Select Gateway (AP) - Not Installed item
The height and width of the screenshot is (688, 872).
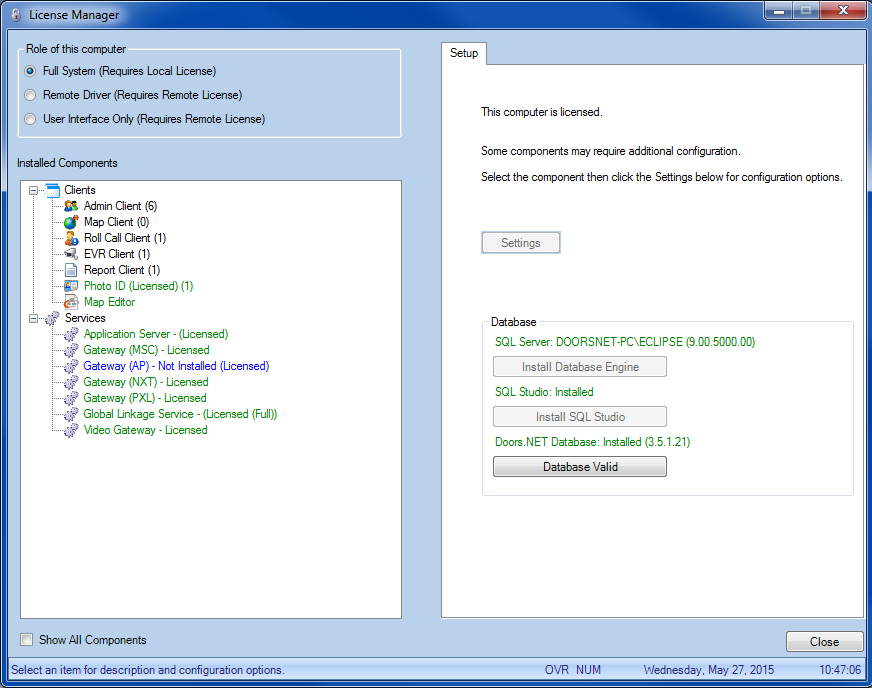[x=175, y=366]
